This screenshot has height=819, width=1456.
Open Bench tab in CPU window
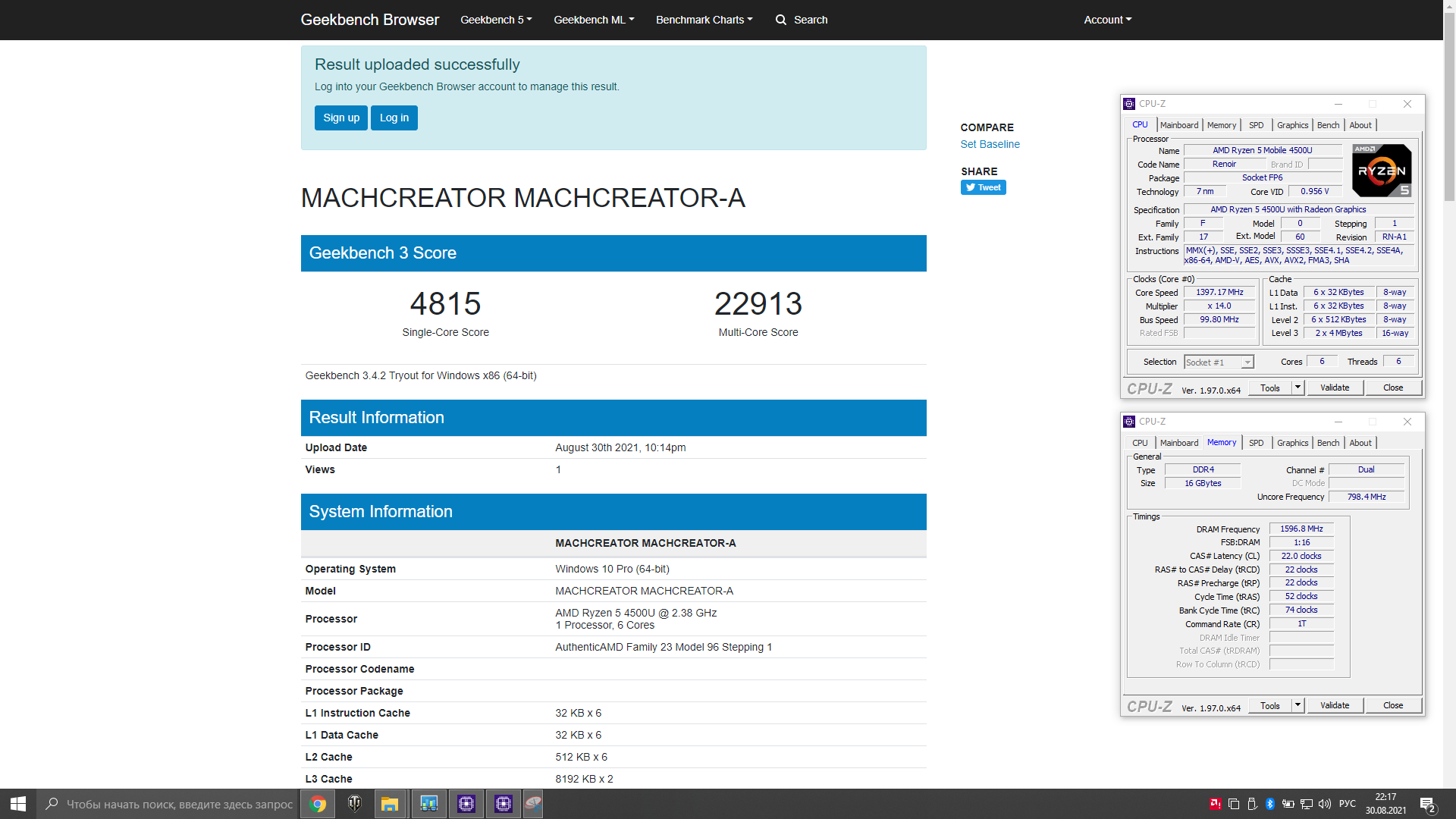(1329, 125)
